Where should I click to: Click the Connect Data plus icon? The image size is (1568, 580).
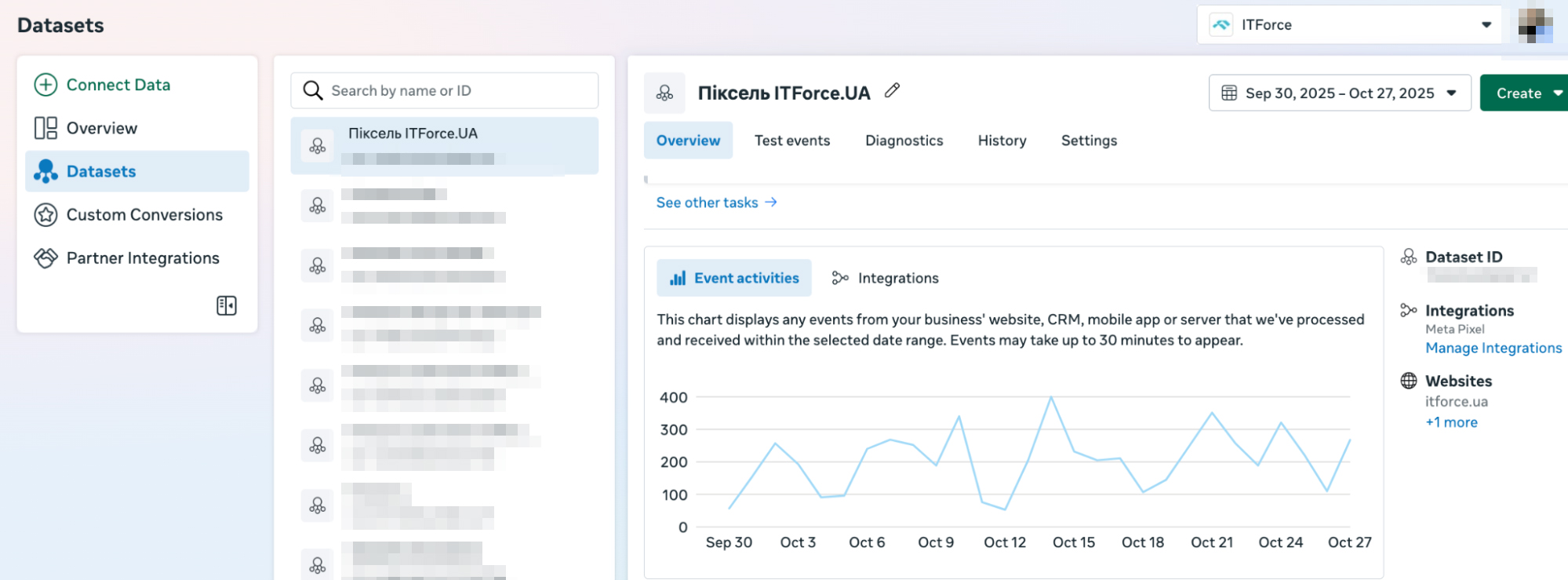[x=45, y=85]
